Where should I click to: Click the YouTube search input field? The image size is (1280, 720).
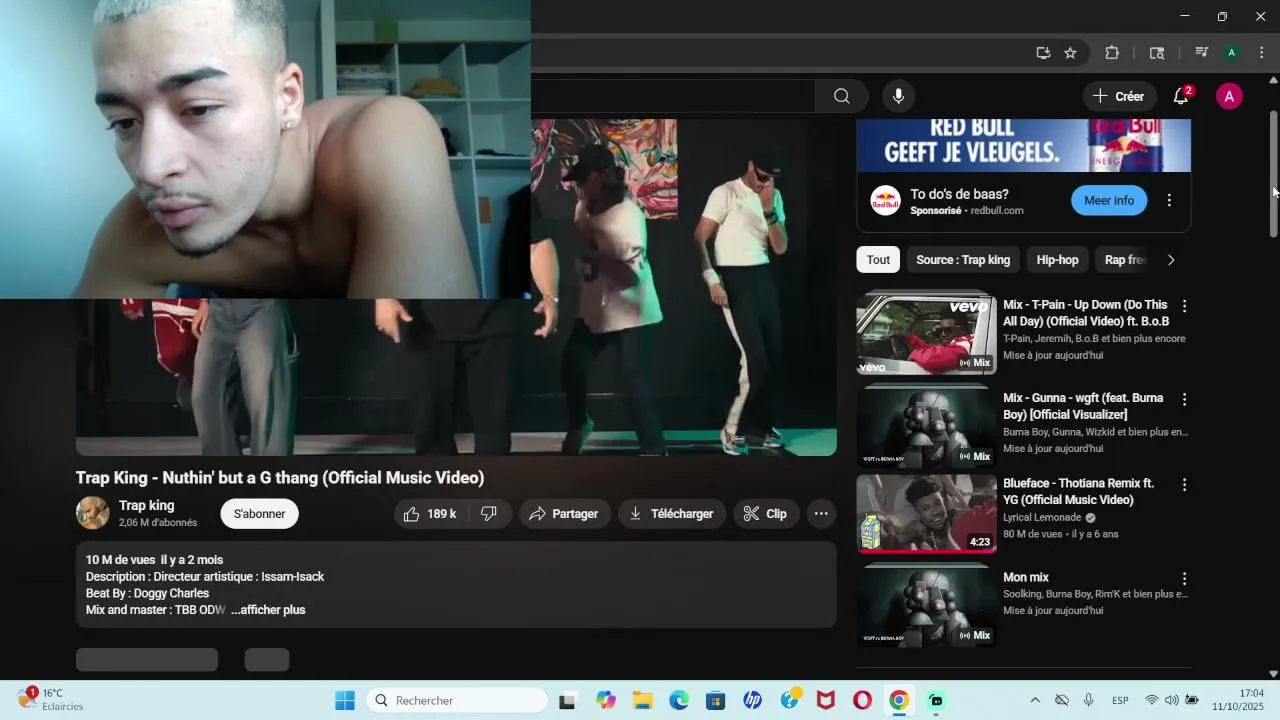tap(673, 96)
